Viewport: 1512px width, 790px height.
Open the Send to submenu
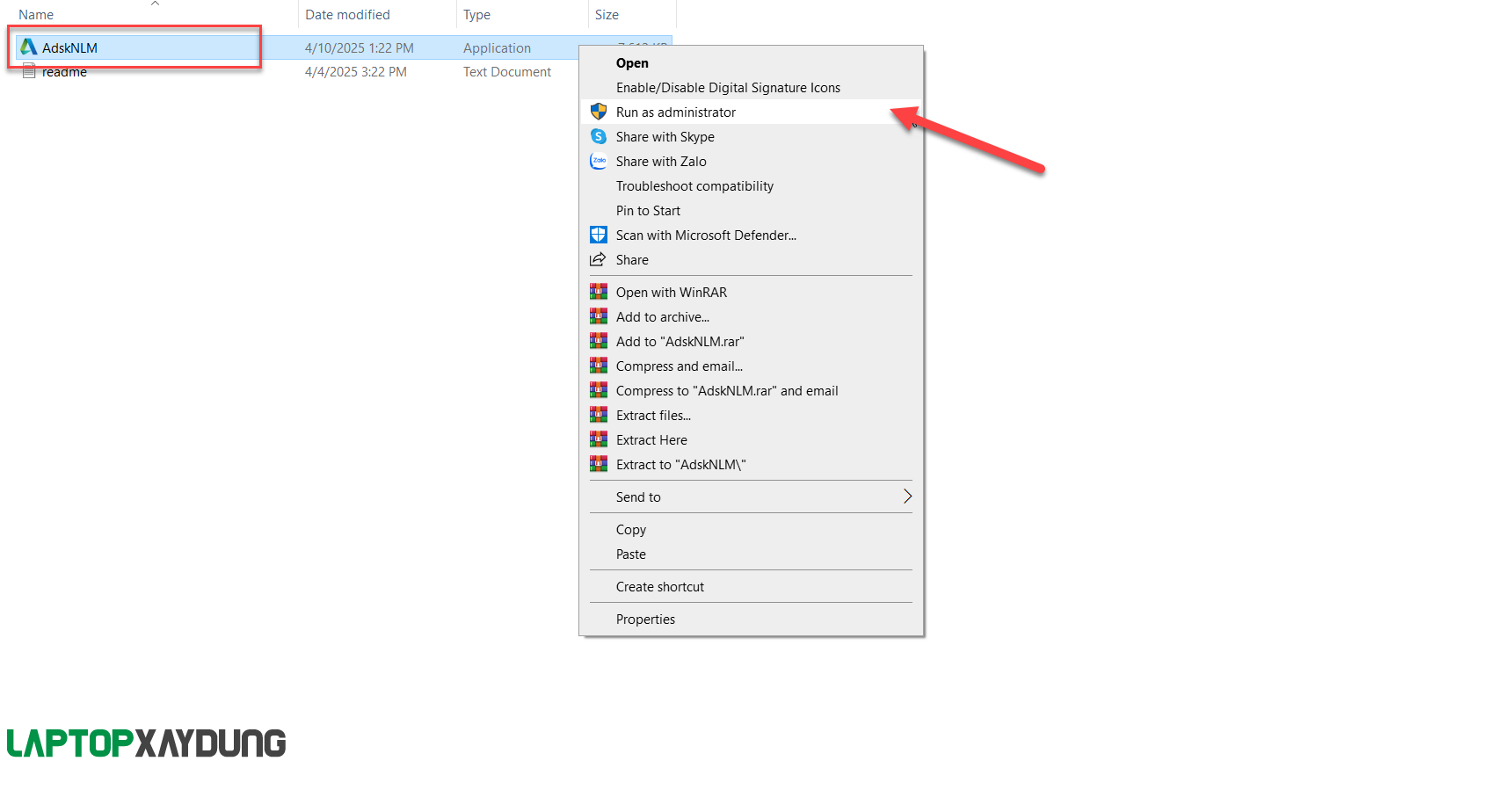click(751, 497)
